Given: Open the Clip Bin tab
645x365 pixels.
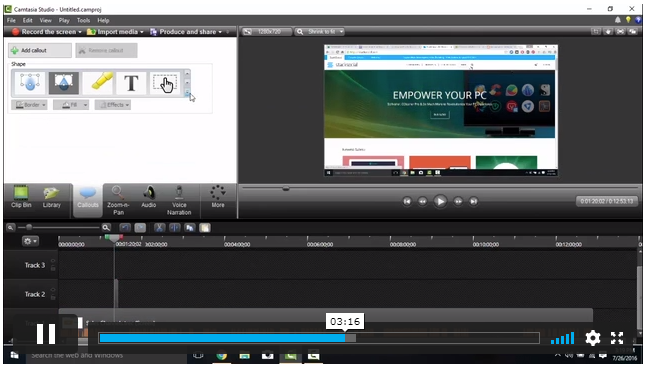Looking at the screenshot, I should point(21,197).
